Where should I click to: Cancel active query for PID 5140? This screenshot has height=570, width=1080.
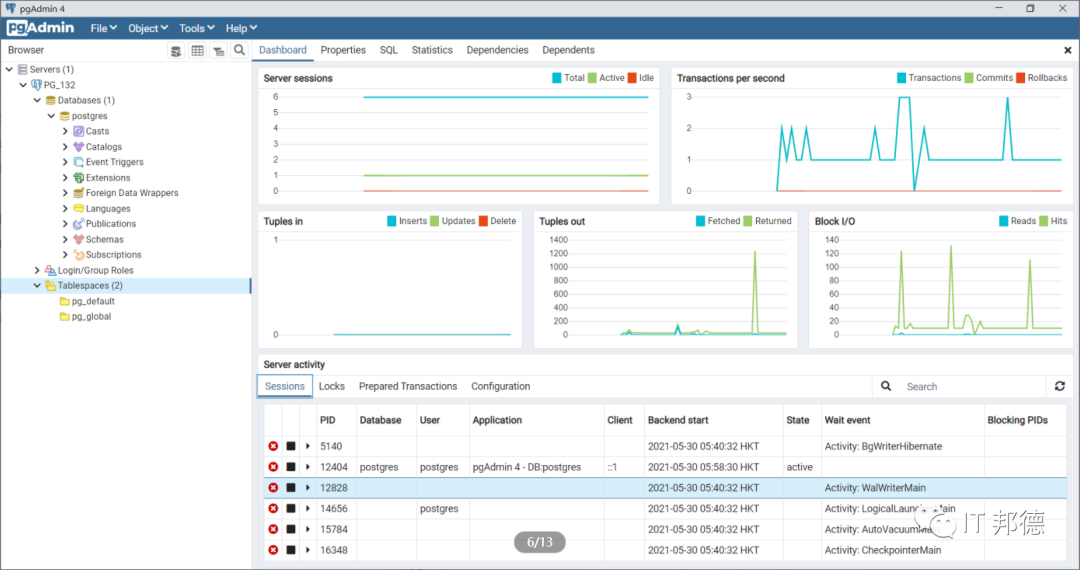(x=291, y=446)
